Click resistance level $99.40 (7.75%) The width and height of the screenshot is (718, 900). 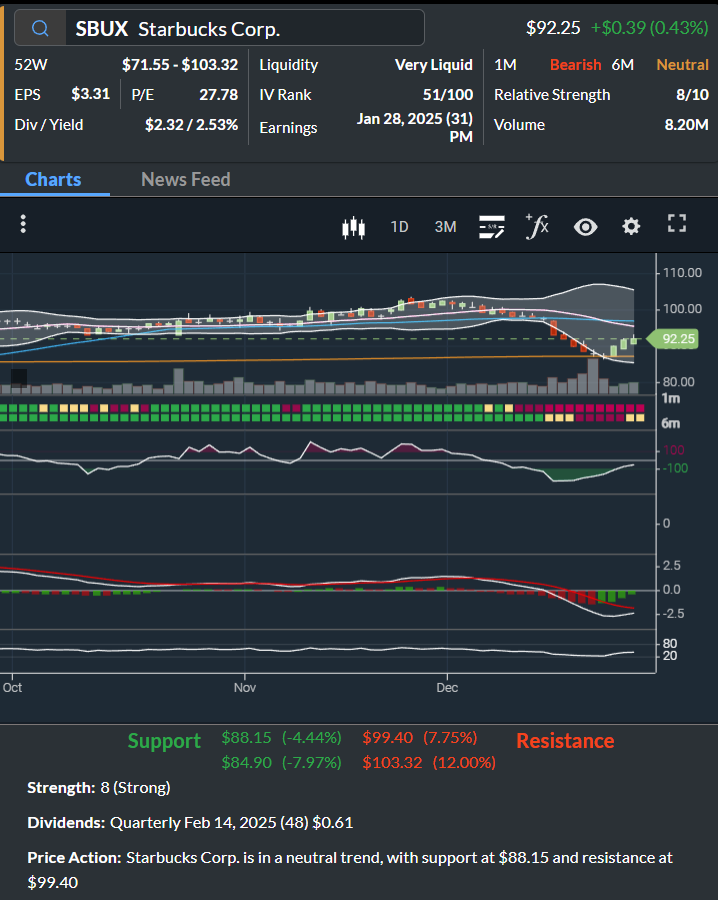click(420, 738)
